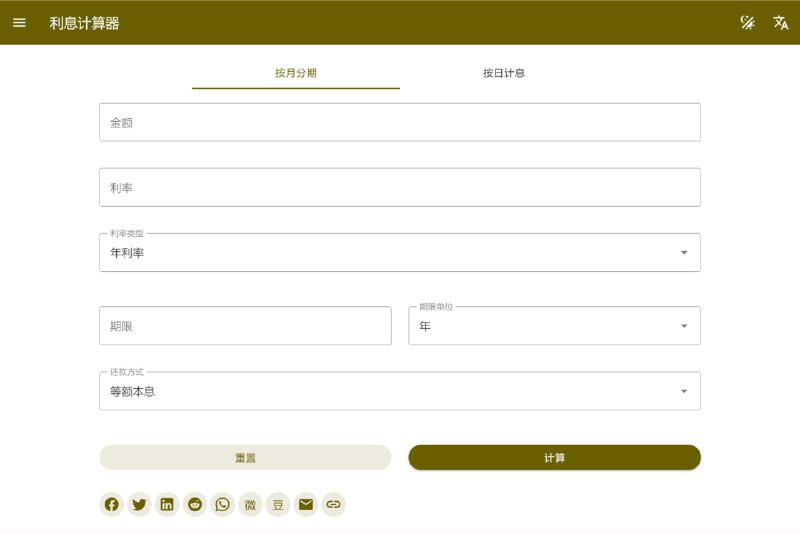This screenshot has width=800, height=535.
Task: Share to Weibo with 微 icon
Action: click(x=250, y=504)
